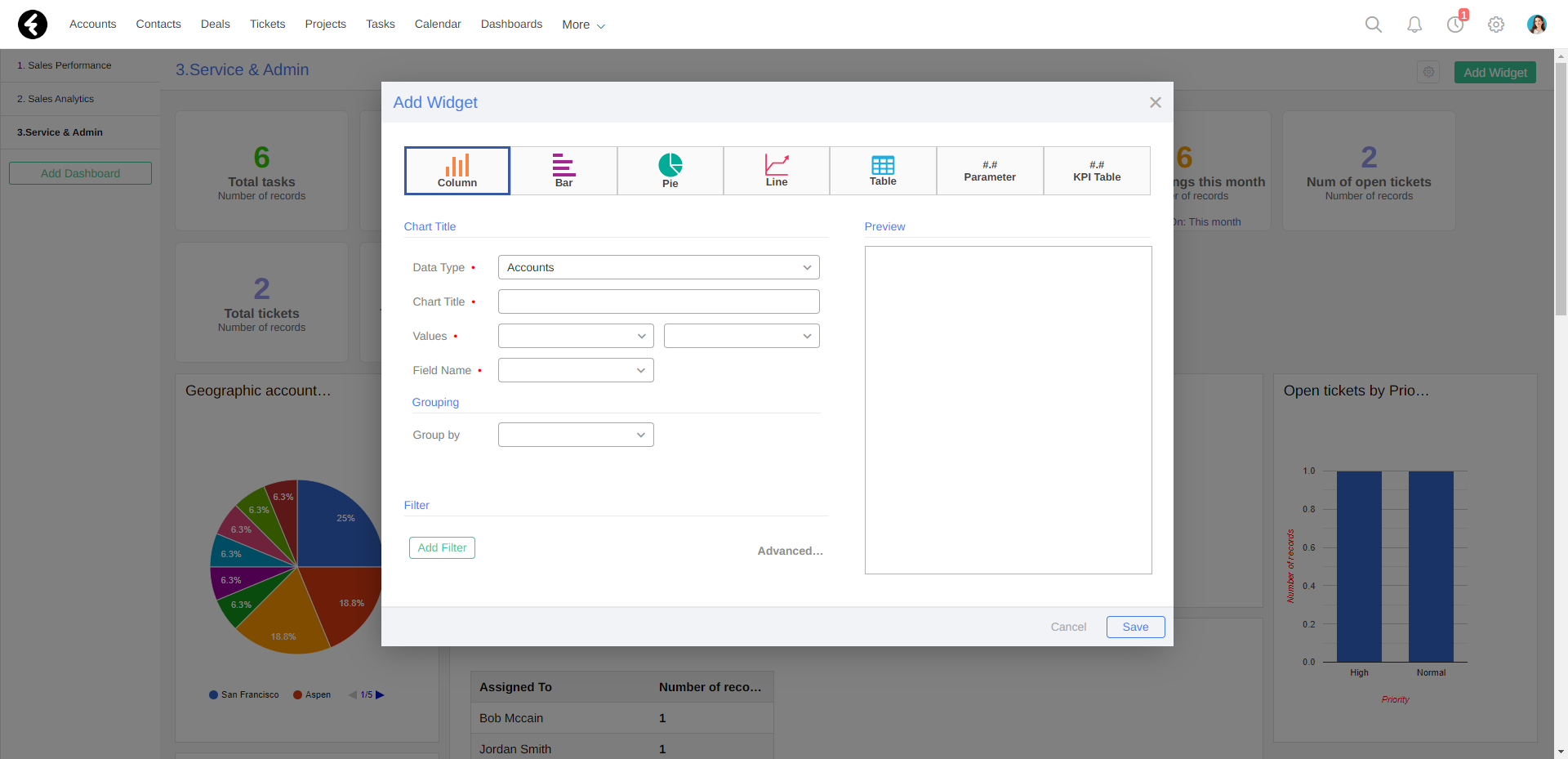Open the Dashboards menu item

click(x=511, y=24)
